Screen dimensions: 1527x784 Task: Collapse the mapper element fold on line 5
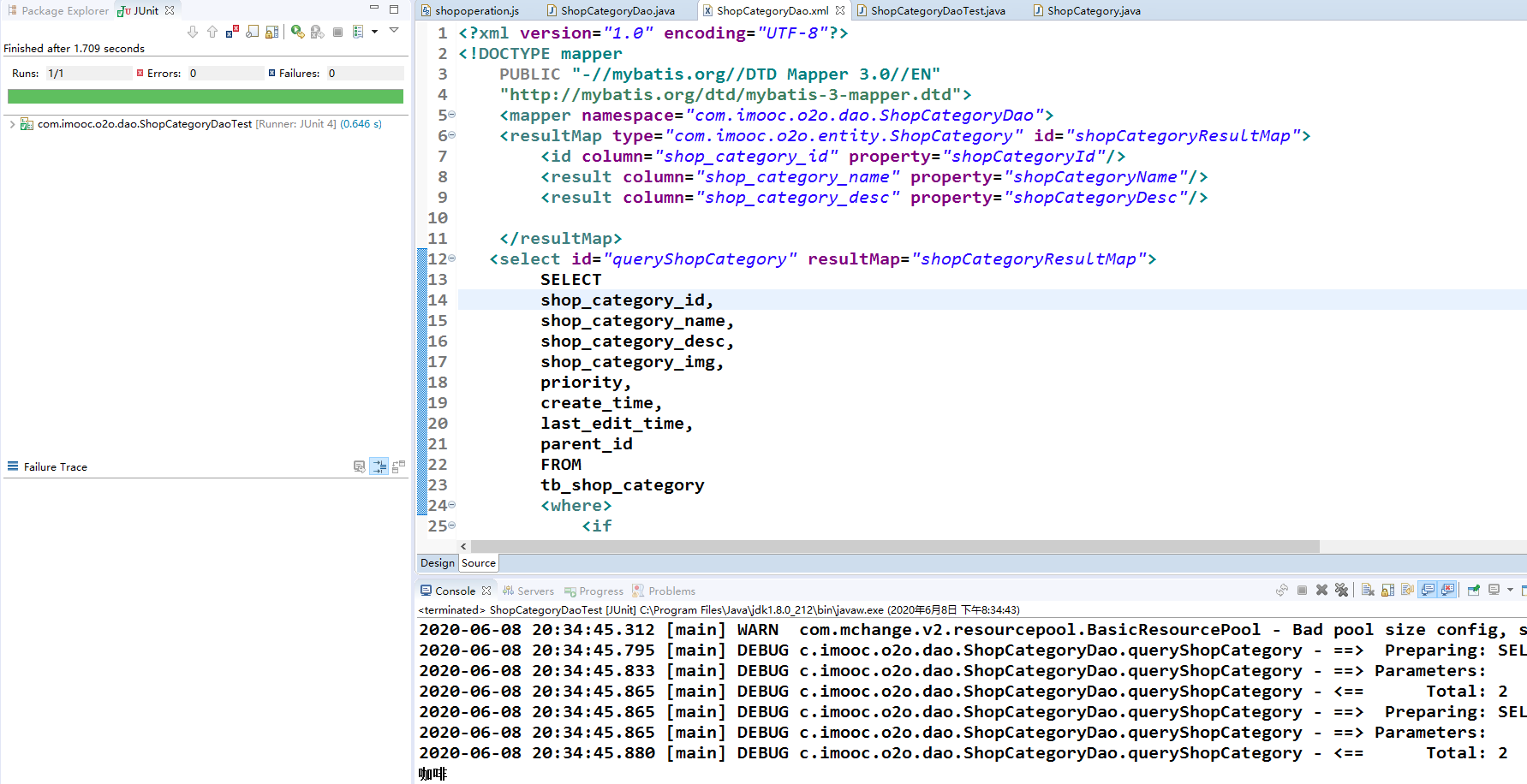(x=451, y=115)
